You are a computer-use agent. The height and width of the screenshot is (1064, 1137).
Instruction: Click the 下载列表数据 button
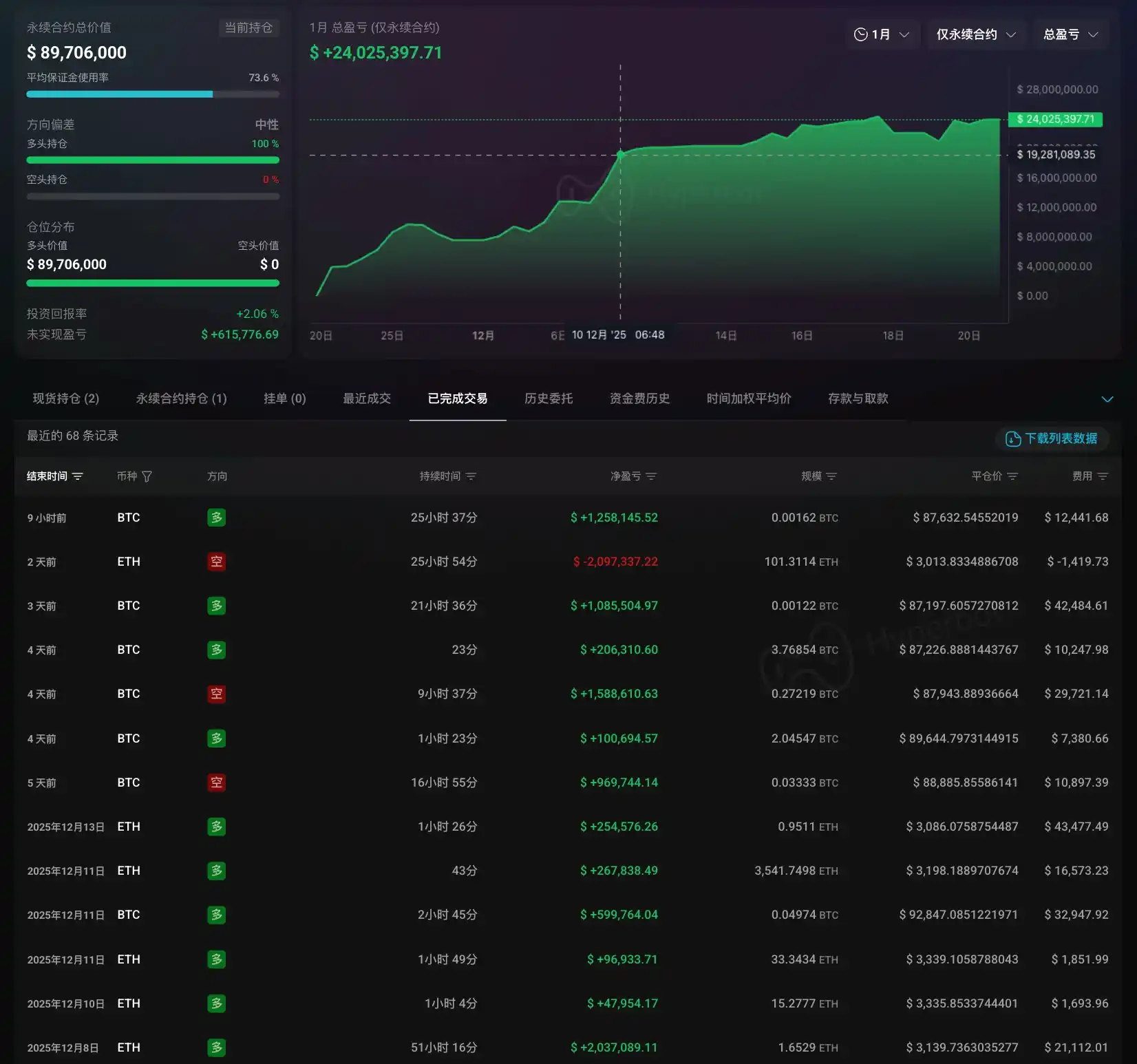[x=1052, y=438]
